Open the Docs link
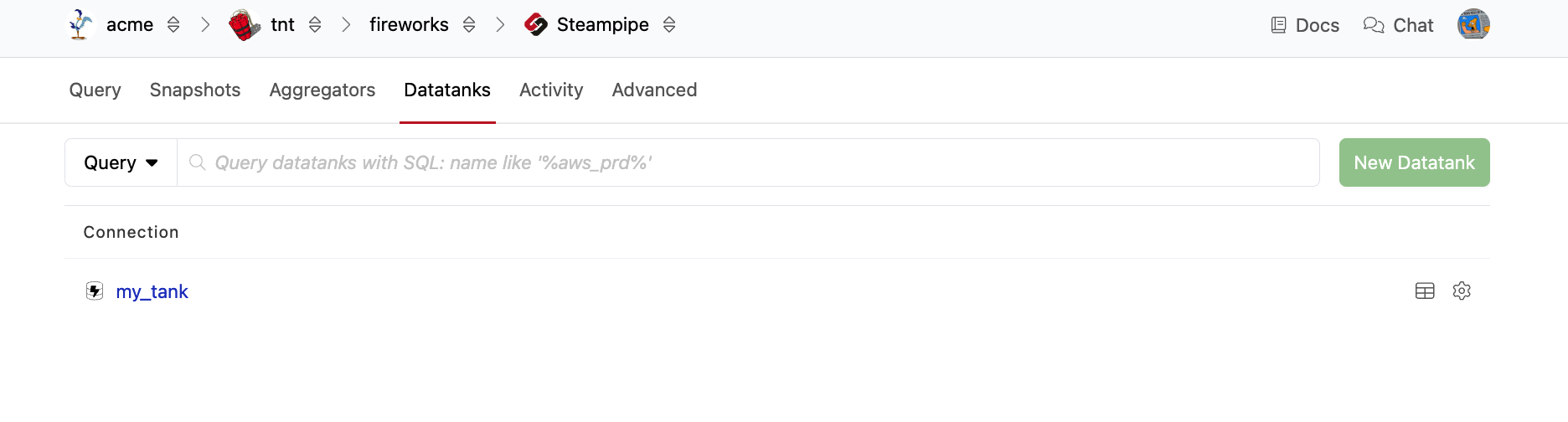This screenshot has height=422, width=1568. coord(1305,25)
